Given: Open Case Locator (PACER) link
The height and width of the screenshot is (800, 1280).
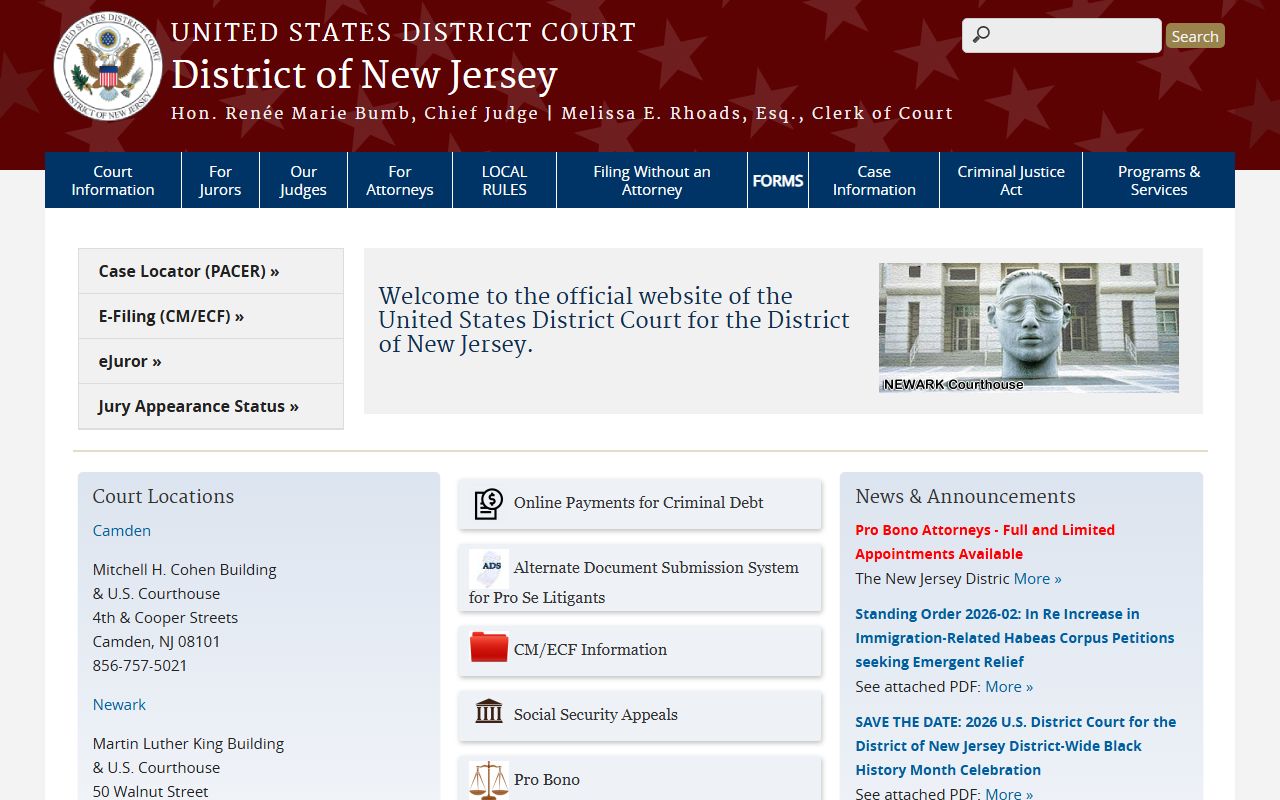Looking at the screenshot, I should click(x=211, y=271).
